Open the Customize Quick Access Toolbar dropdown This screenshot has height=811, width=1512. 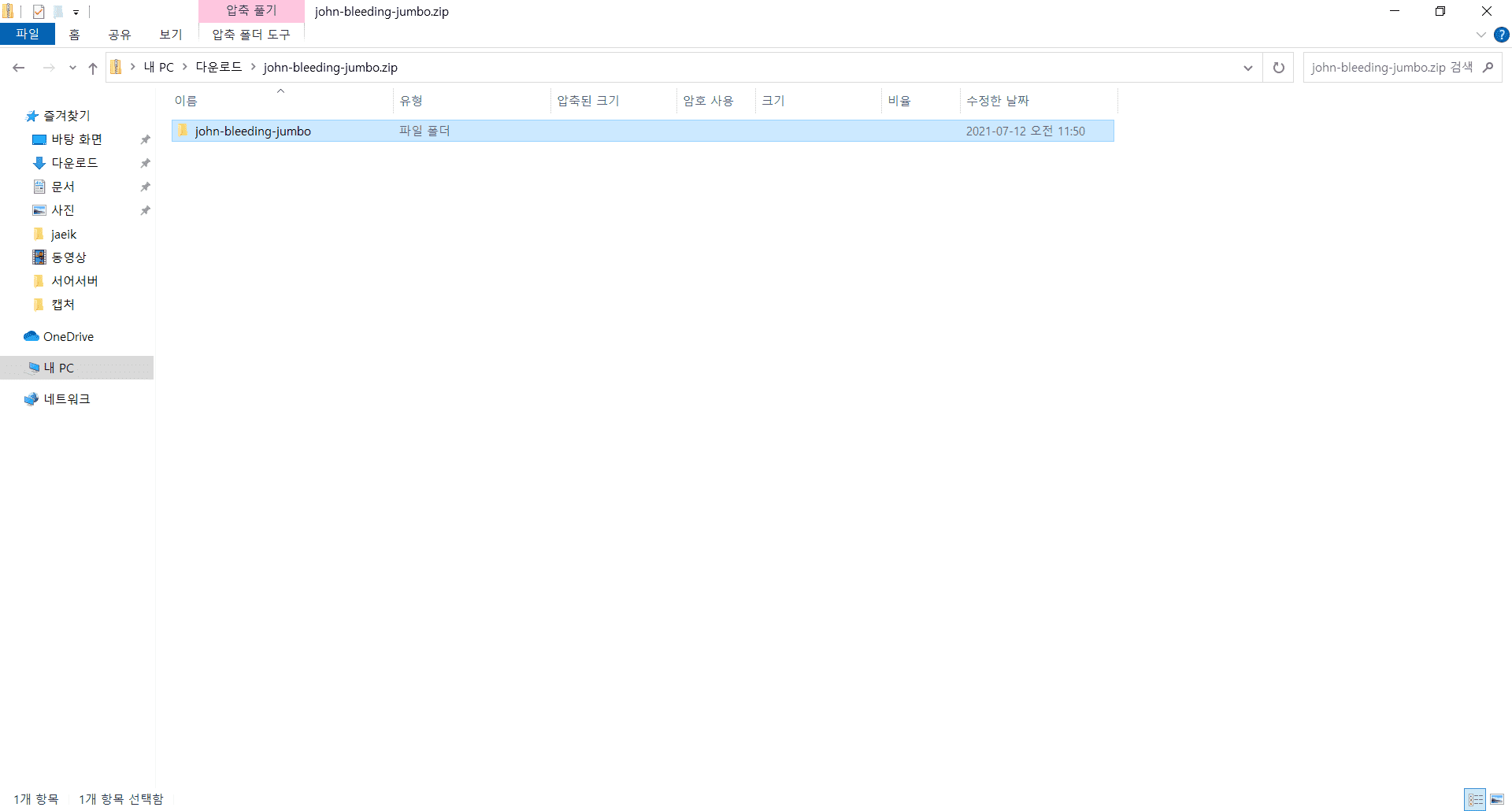tap(76, 13)
